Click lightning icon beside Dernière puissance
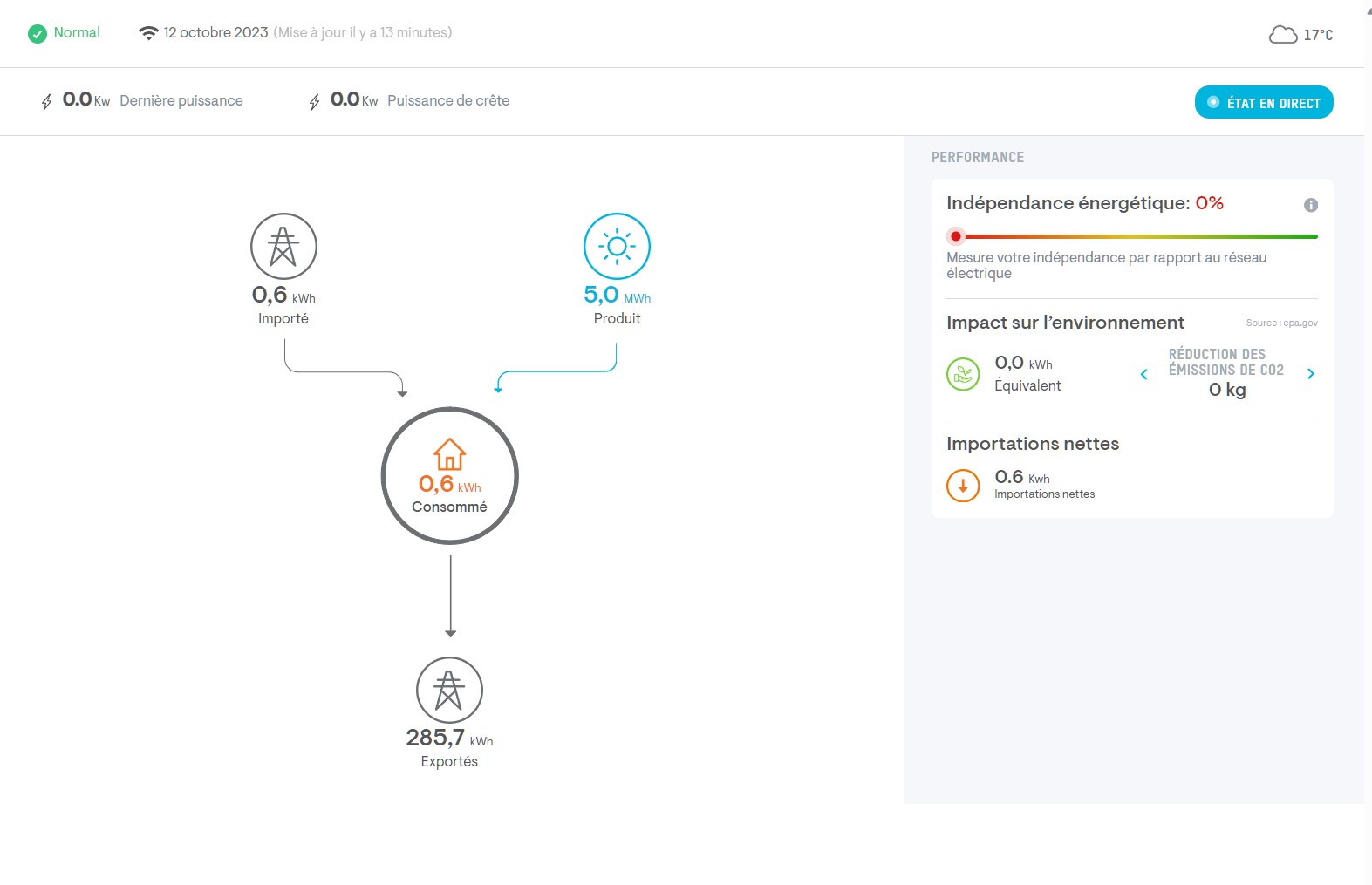This screenshot has height=885, width=1372. coord(47,102)
